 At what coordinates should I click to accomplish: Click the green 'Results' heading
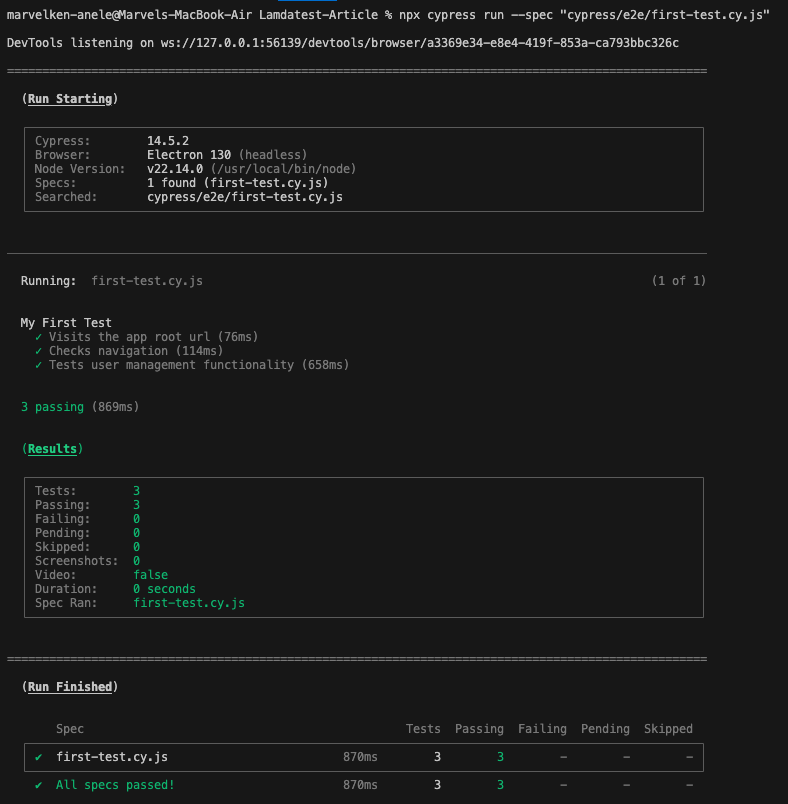[x=52, y=449]
